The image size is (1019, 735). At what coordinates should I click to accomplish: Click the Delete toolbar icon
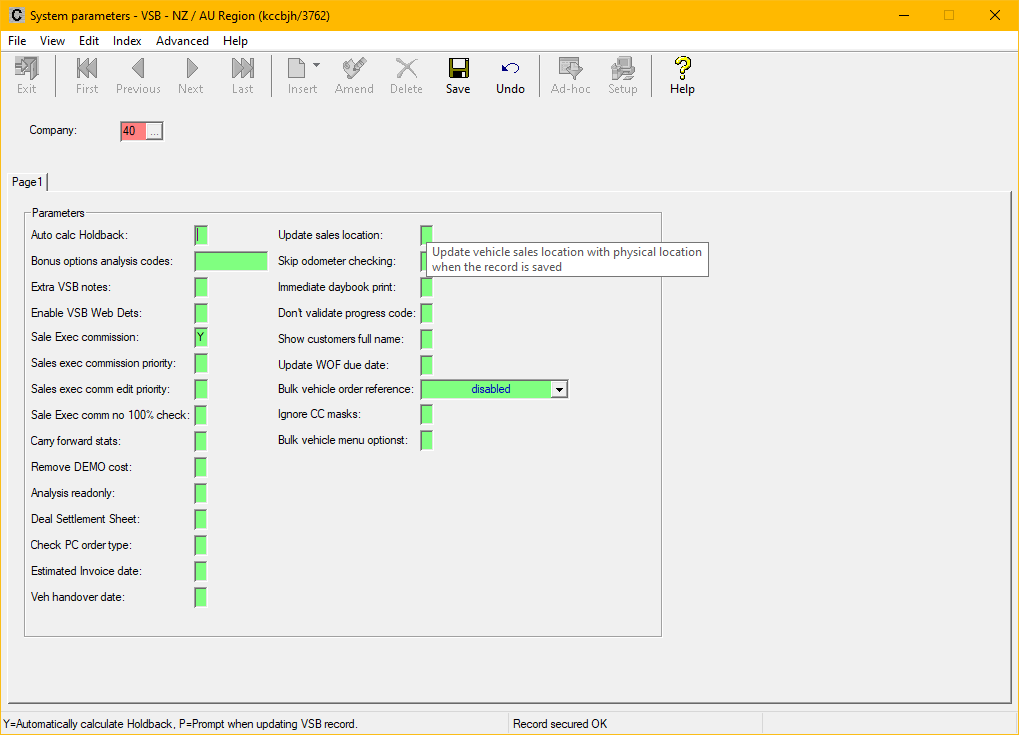click(x=406, y=76)
